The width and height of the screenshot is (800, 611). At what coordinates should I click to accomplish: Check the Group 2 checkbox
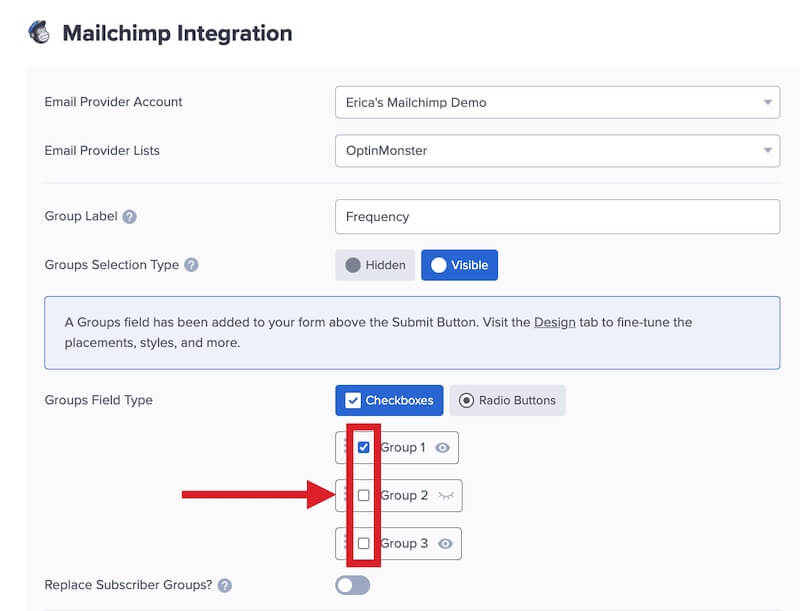pyautogui.click(x=364, y=495)
